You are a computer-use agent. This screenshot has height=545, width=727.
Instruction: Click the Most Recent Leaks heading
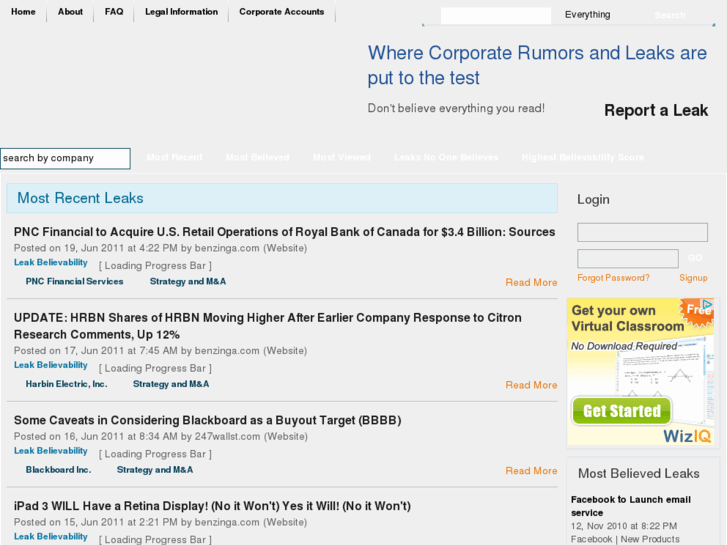pos(80,198)
